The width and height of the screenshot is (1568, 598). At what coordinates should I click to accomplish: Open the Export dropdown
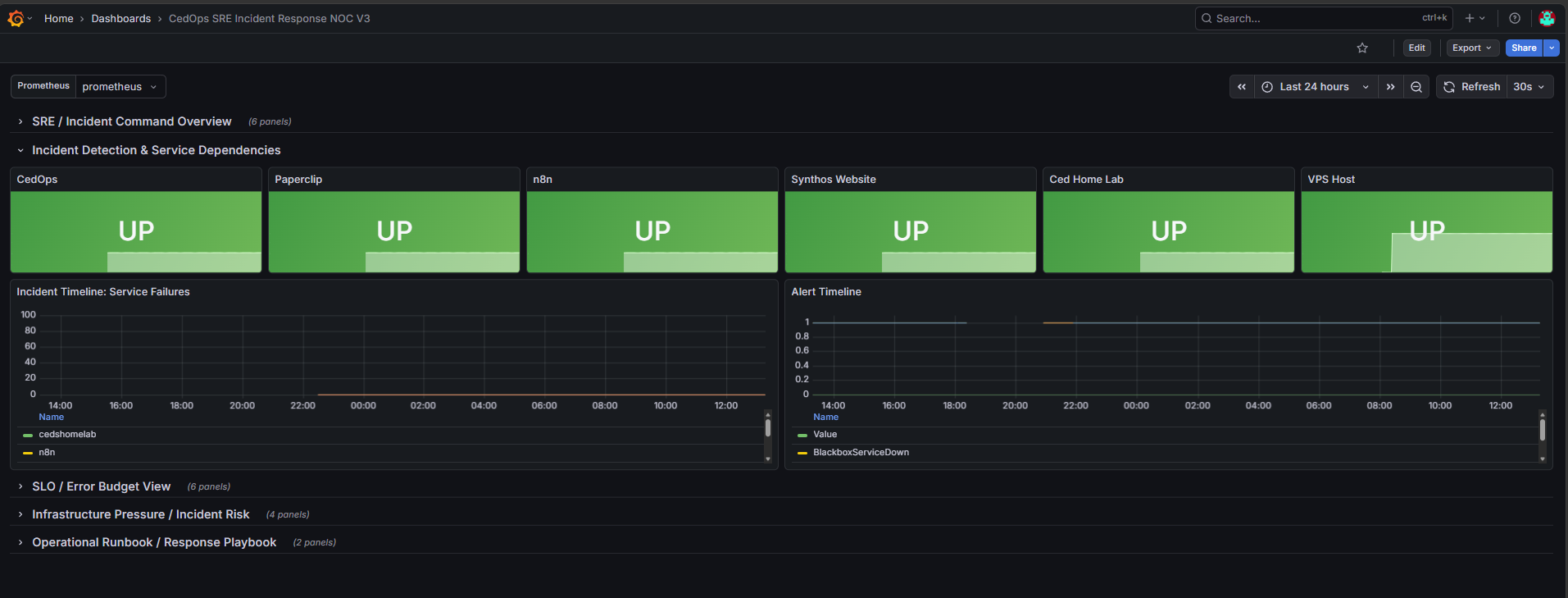[x=1472, y=48]
